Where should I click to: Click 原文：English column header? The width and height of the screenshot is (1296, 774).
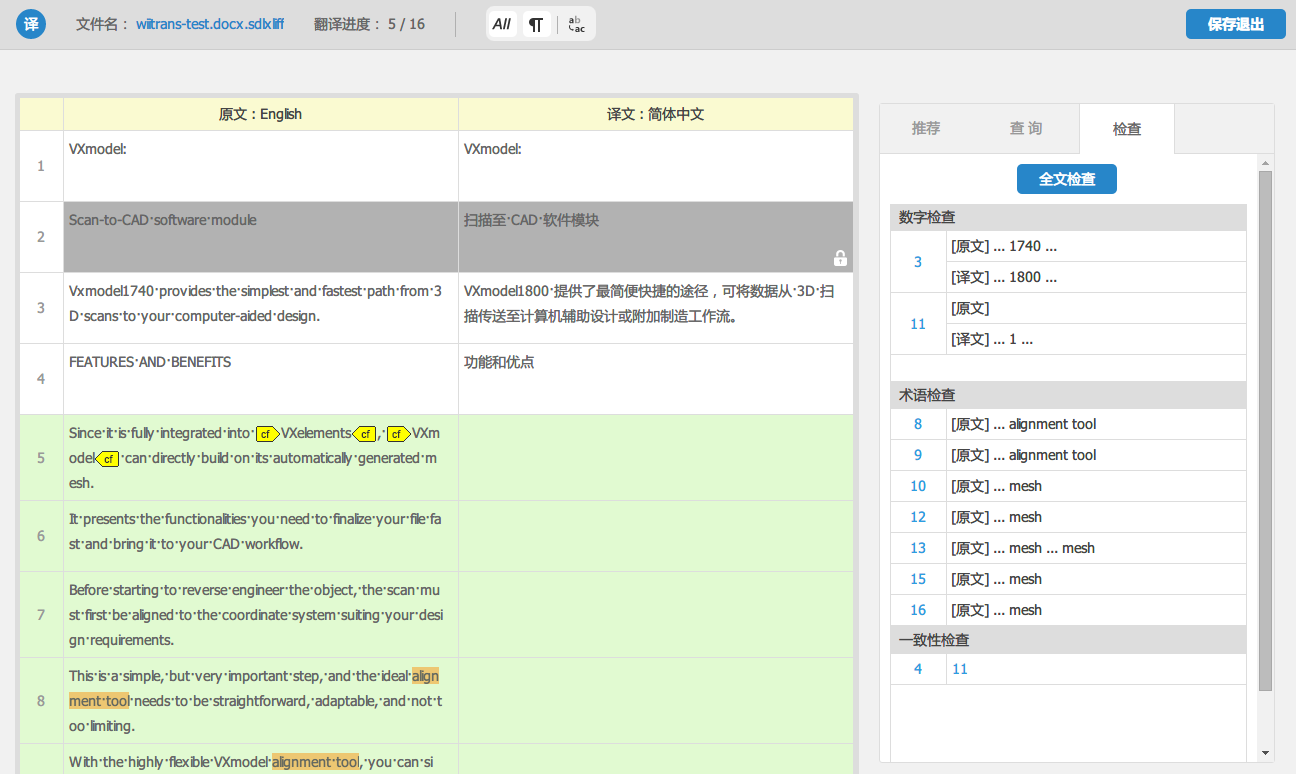(260, 114)
